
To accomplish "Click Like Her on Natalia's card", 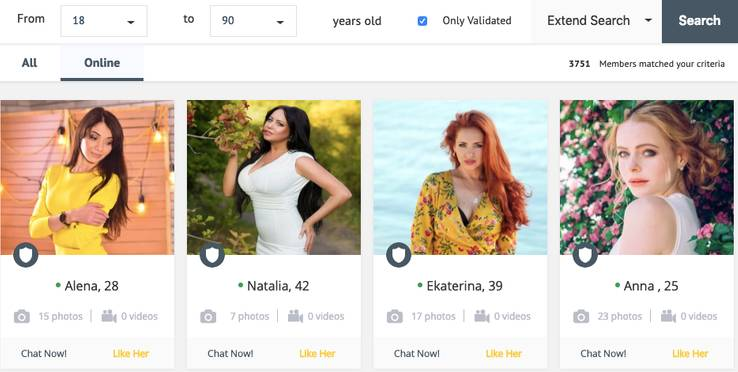I will click(317, 353).
